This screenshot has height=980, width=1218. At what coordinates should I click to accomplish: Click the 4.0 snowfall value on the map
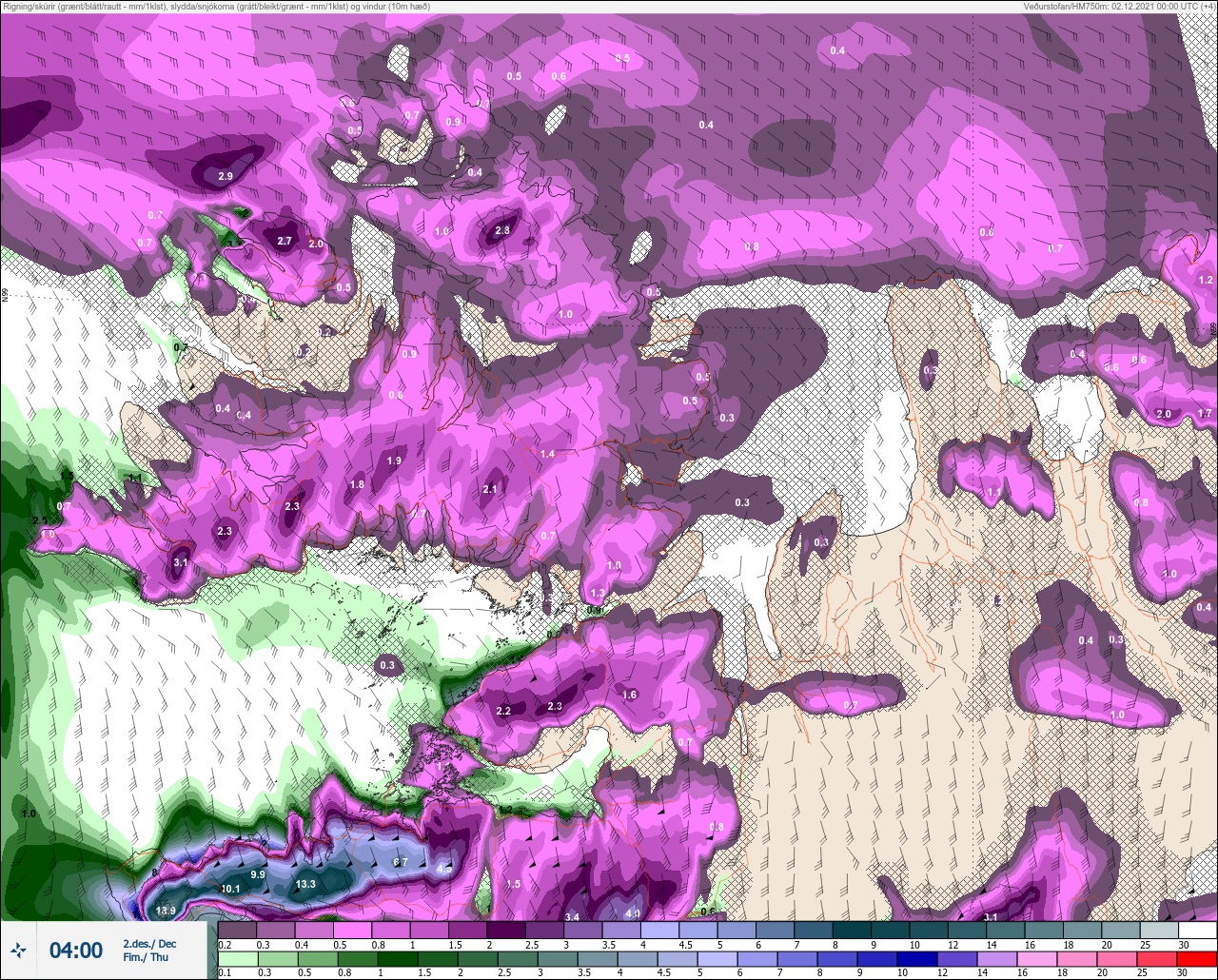click(633, 913)
